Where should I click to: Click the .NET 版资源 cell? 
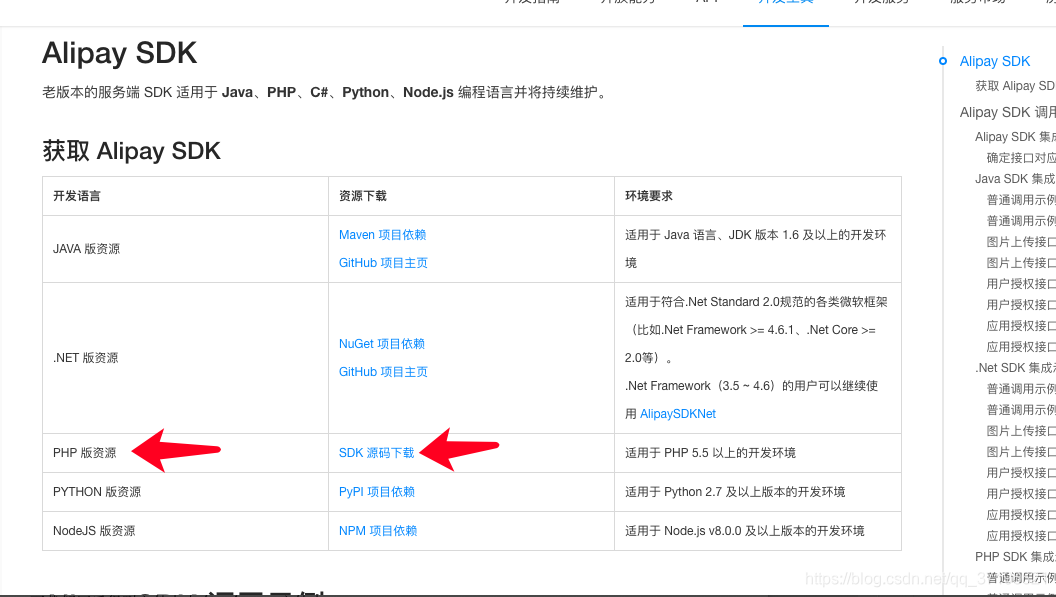point(185,358)
